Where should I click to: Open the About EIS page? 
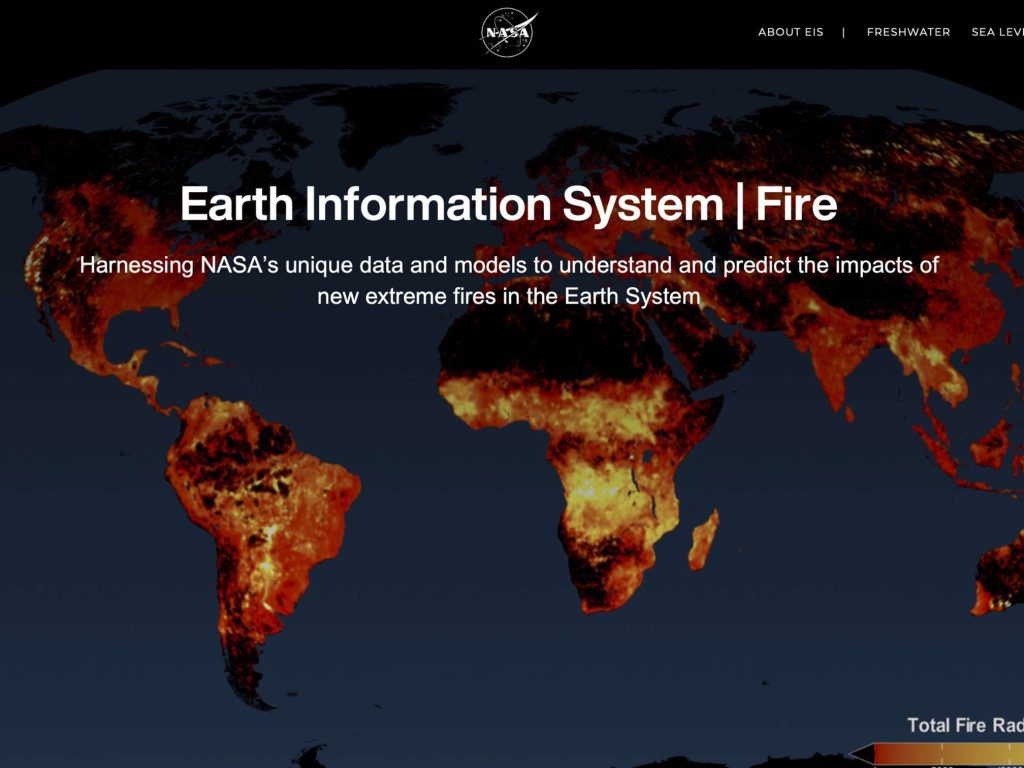pyautogui.click(x=790, y=32)
